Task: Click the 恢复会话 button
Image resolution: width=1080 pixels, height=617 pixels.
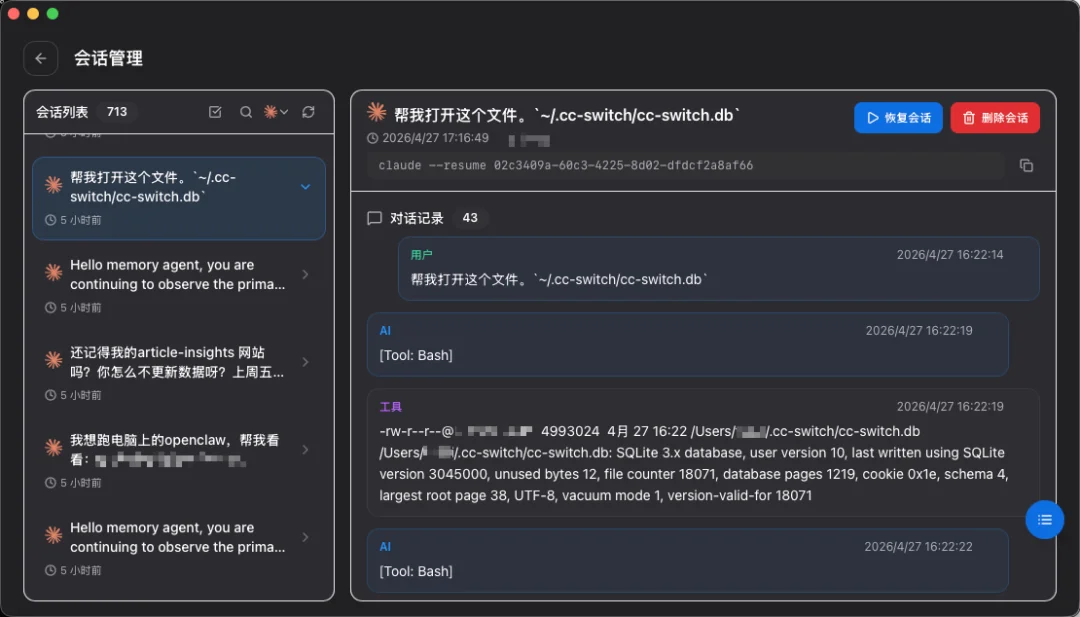Action: pos(898,117)
